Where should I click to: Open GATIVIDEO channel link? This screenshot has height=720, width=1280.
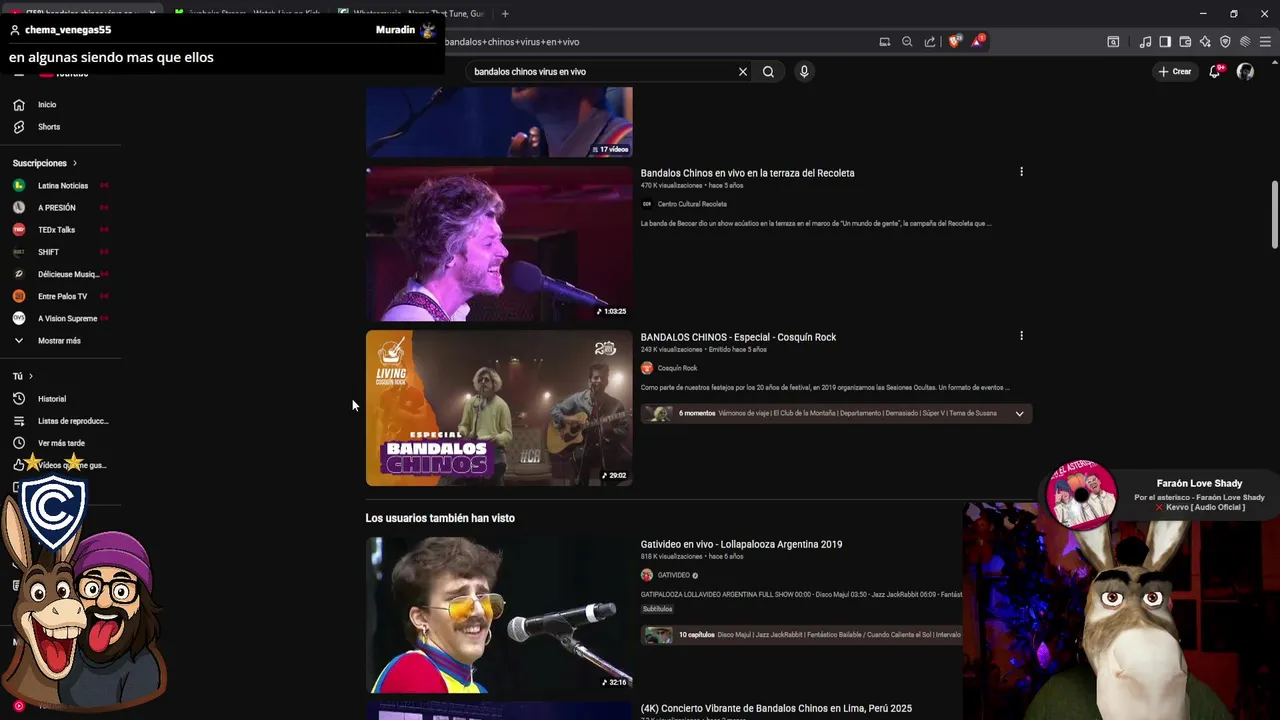click(673, 575)
